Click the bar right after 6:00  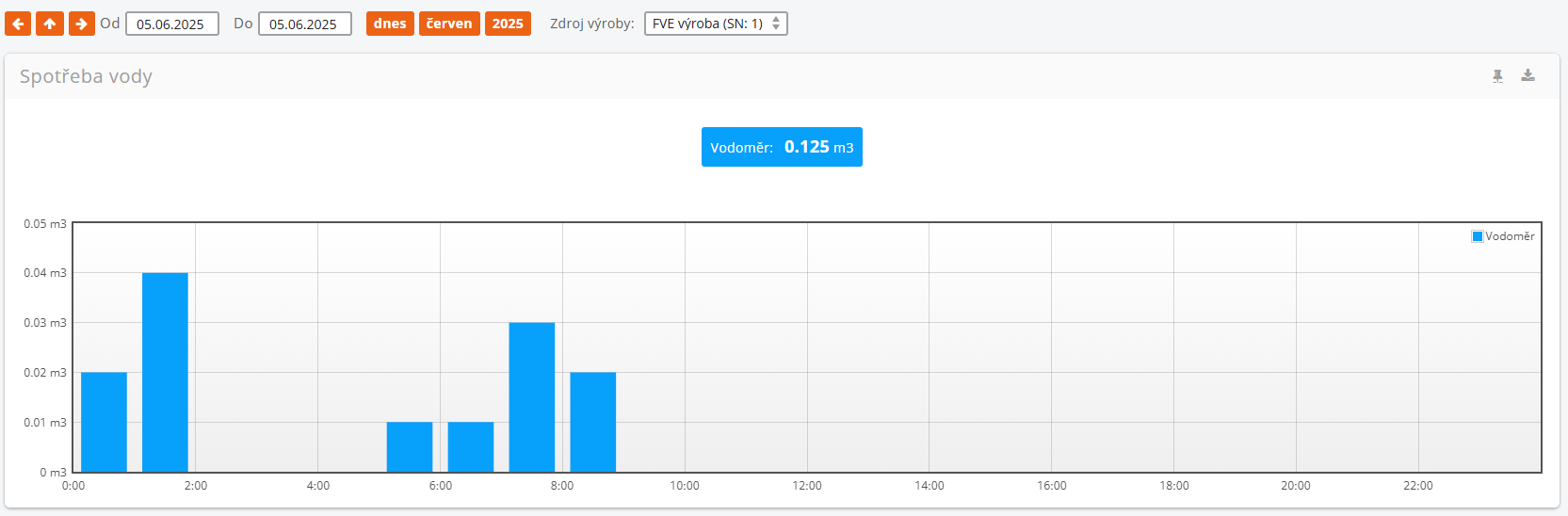[x=471, y=447]
